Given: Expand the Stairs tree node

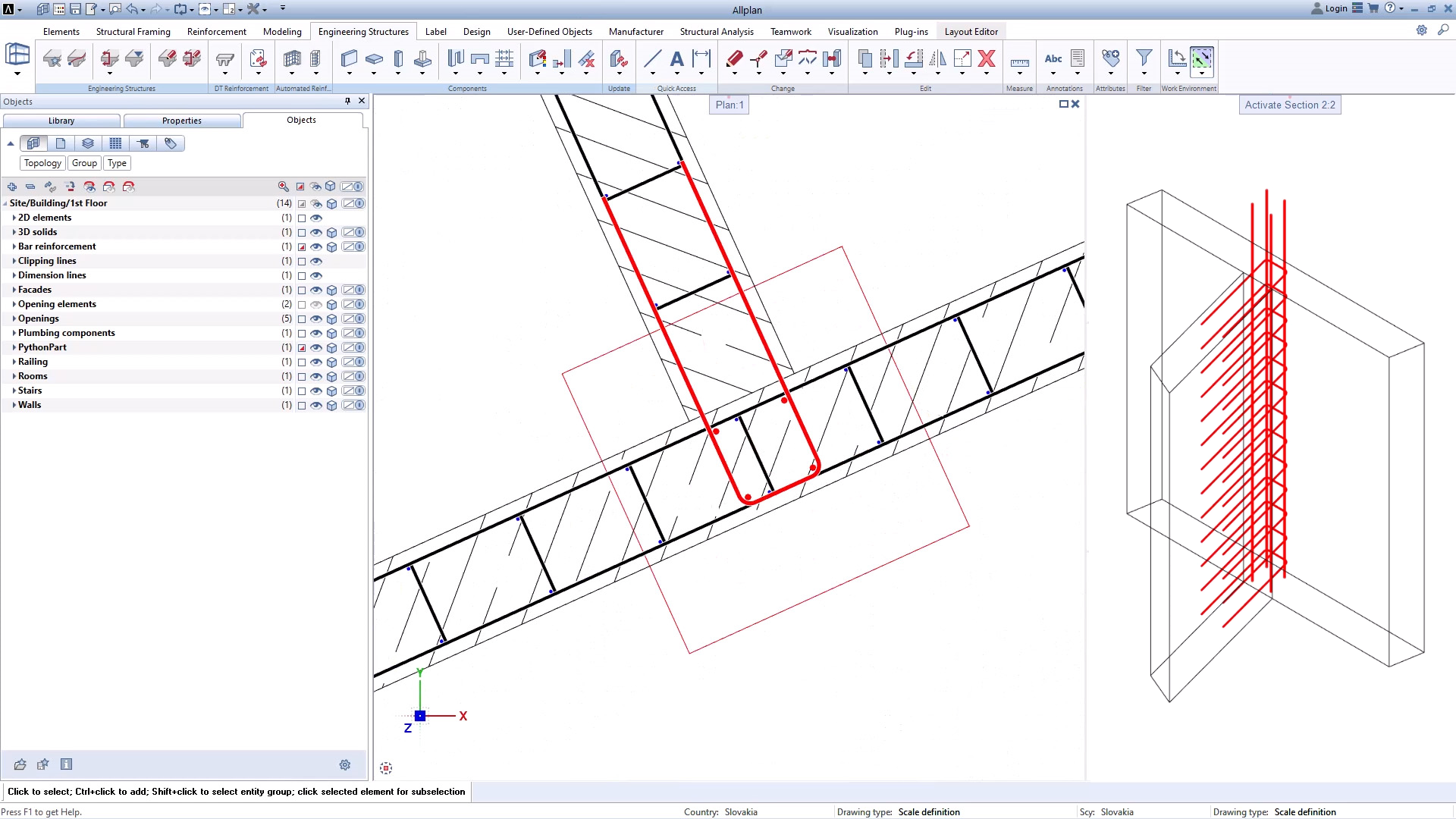Looking at the screenshot, I should (14, 391).
